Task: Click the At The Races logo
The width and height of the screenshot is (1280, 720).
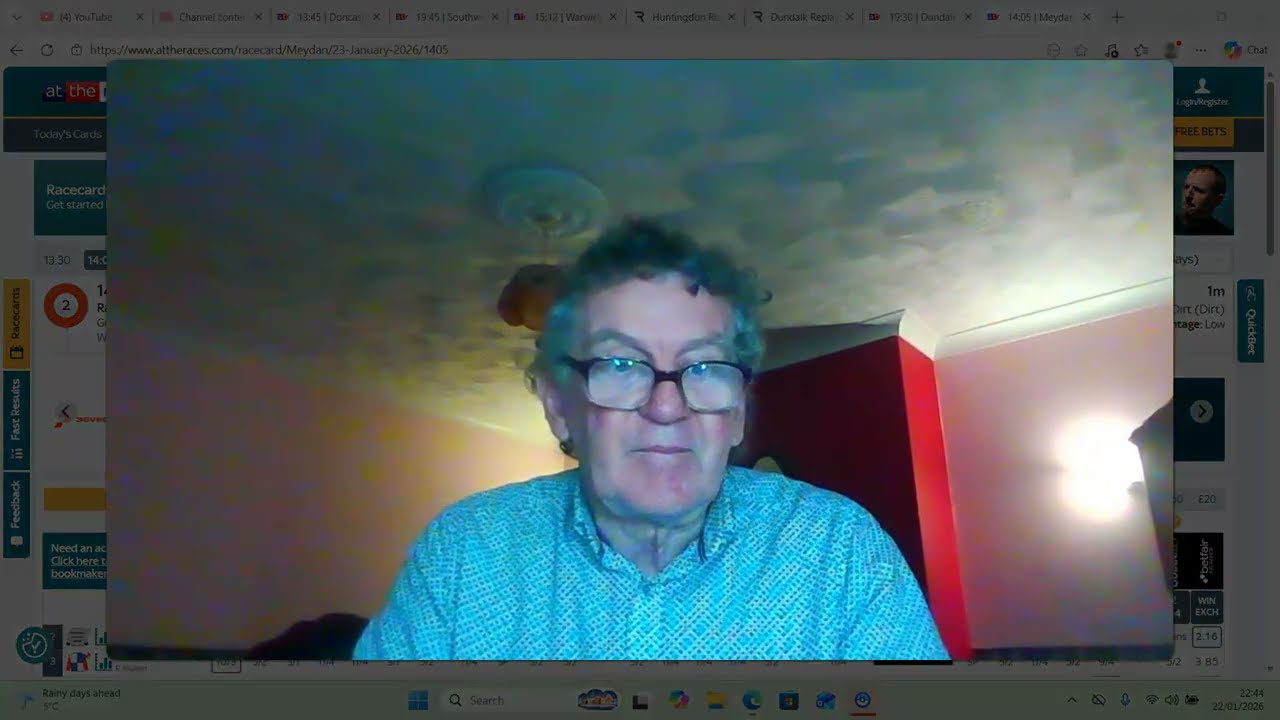Action: (72, 92)
